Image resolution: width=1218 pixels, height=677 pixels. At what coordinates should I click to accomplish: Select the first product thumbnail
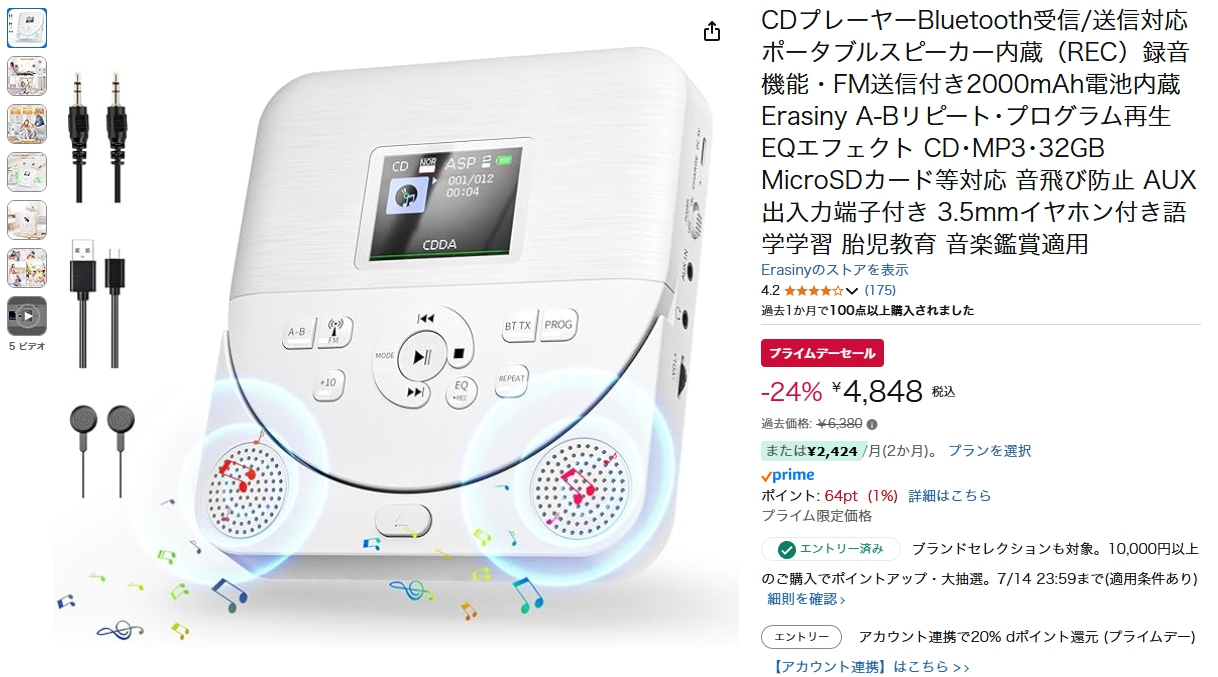pos(27,28)
